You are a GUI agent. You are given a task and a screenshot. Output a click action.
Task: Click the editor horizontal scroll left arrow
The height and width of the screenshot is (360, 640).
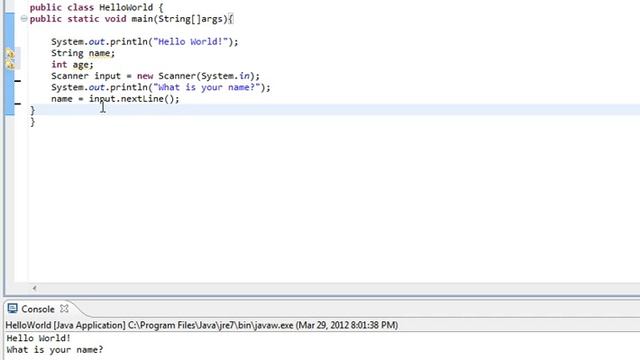coord(34,288)
